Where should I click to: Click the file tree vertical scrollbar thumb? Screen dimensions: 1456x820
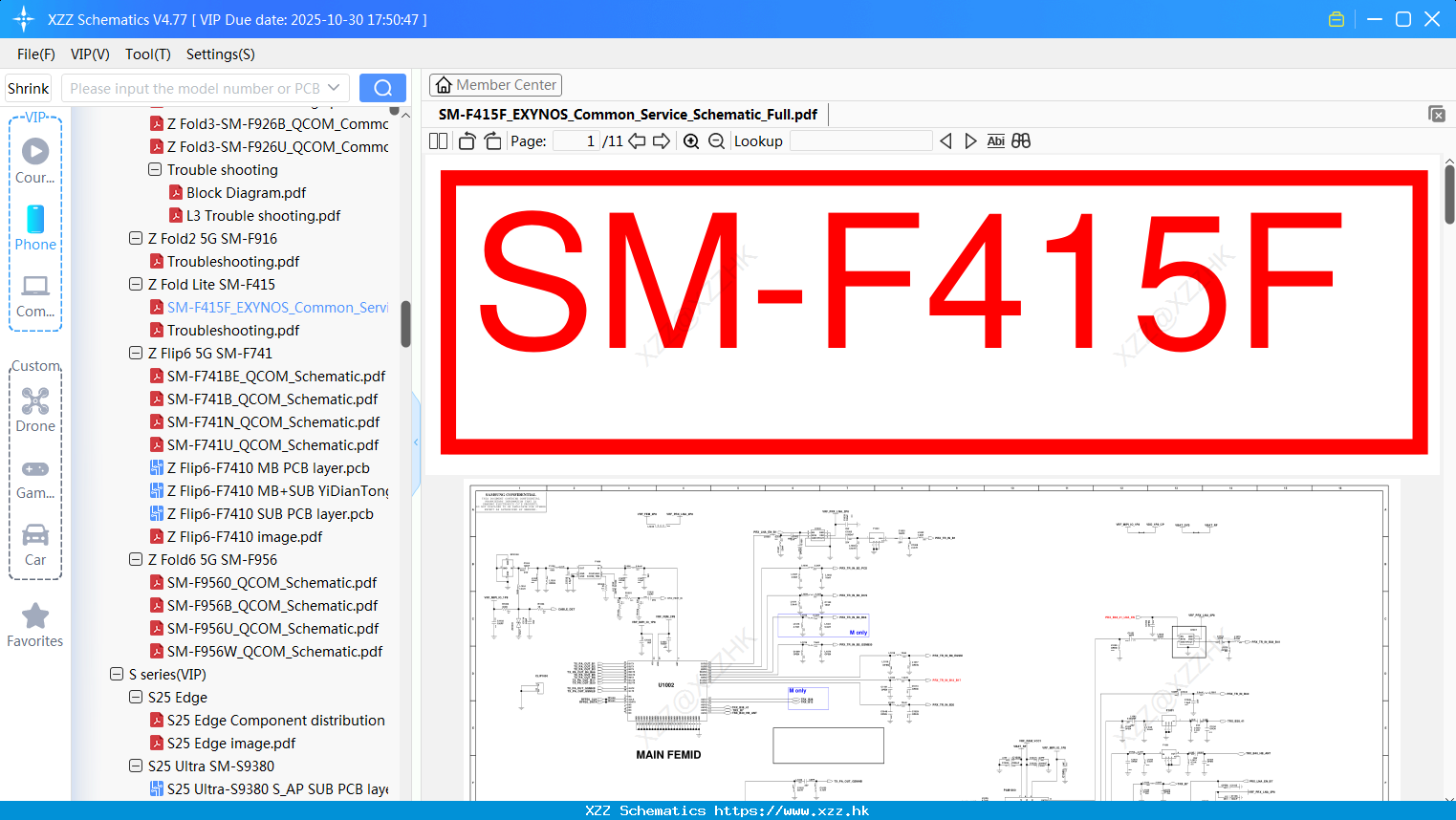(405, 324)
